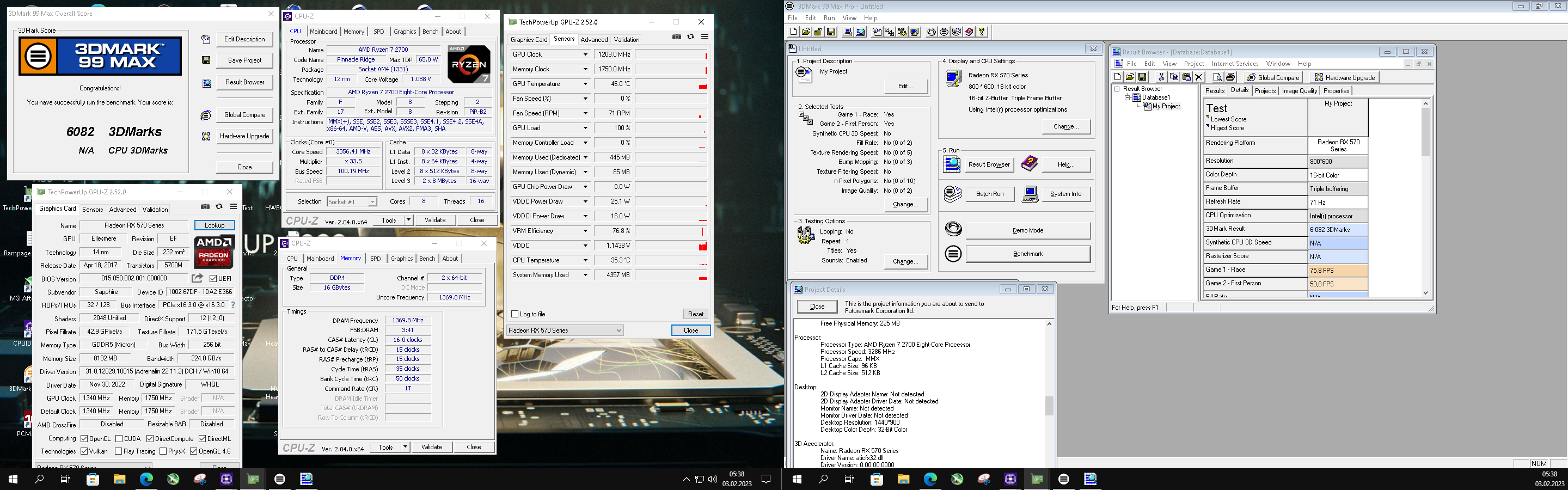The height and width of the screenshot is (490, 1568).
Task: Click purple Help book icon in 3DMark toolbar
Action: coord(969,32)
